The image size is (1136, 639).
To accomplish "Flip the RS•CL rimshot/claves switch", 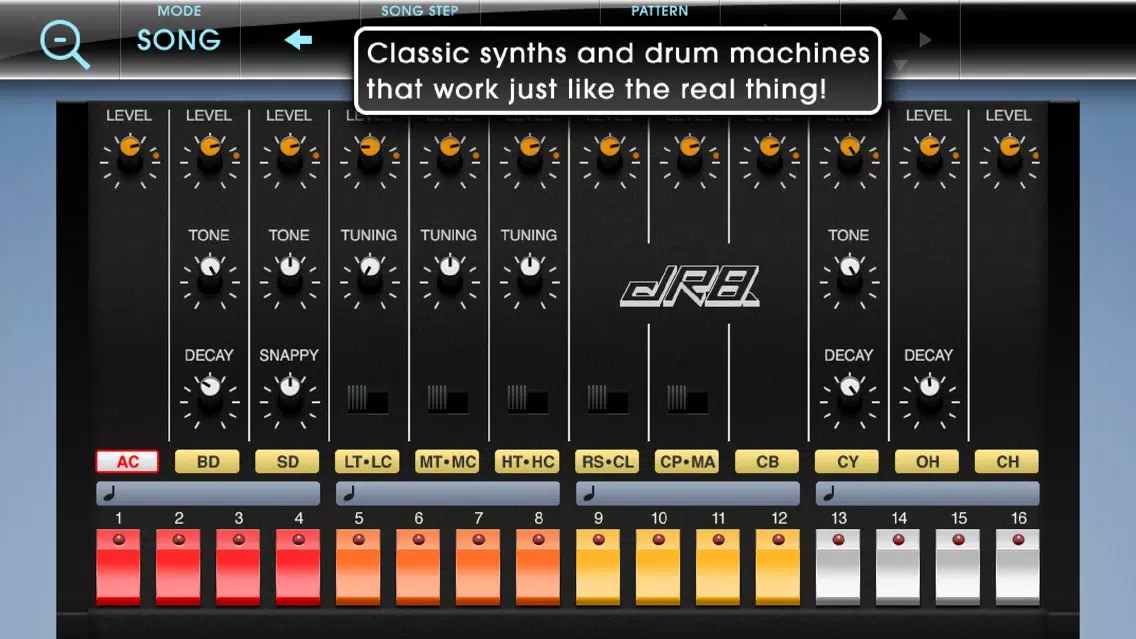I will 607,398.
